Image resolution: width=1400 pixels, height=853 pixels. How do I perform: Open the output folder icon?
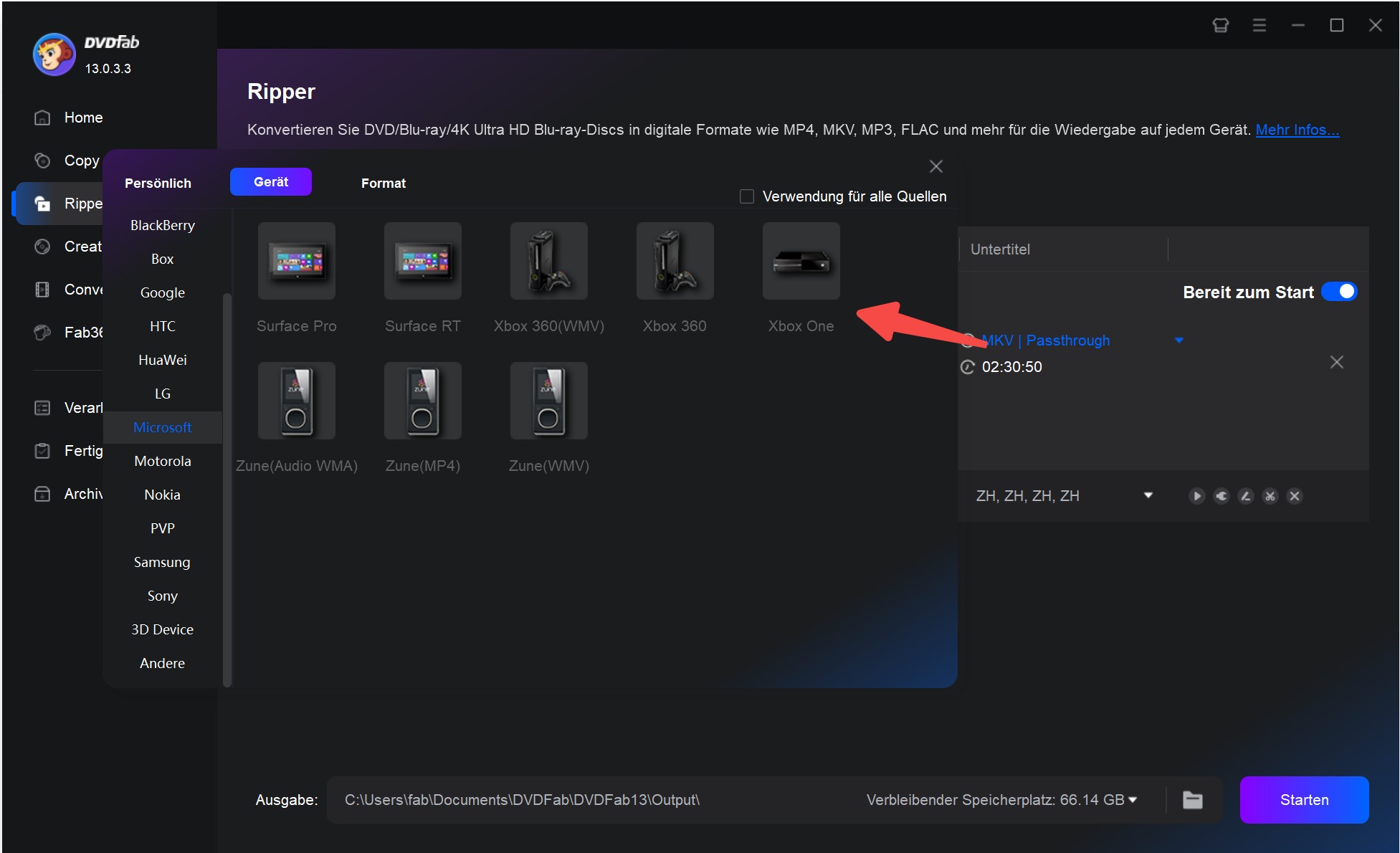(1193, 800)
